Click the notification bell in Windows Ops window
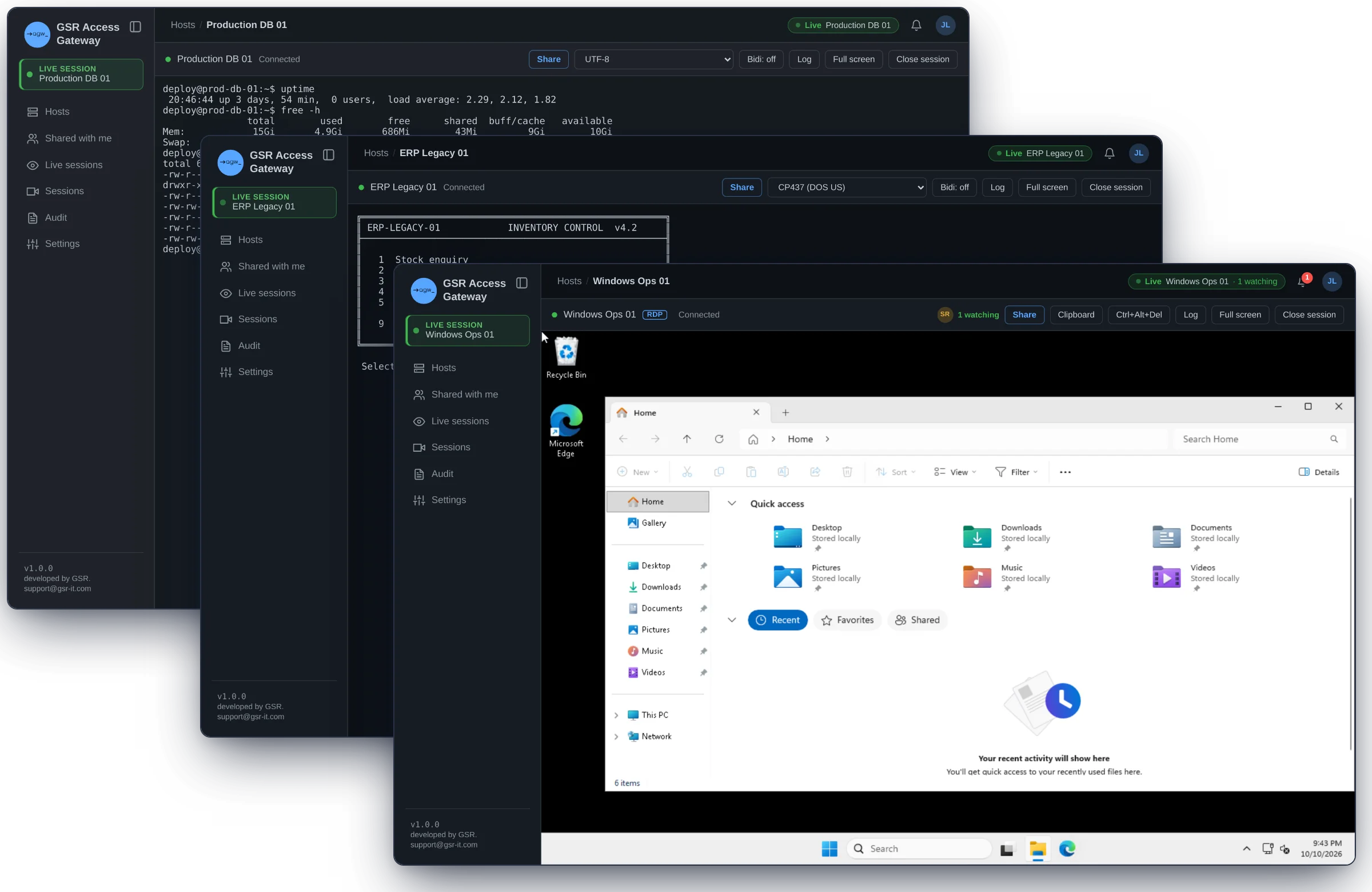 click(1302, 281)
